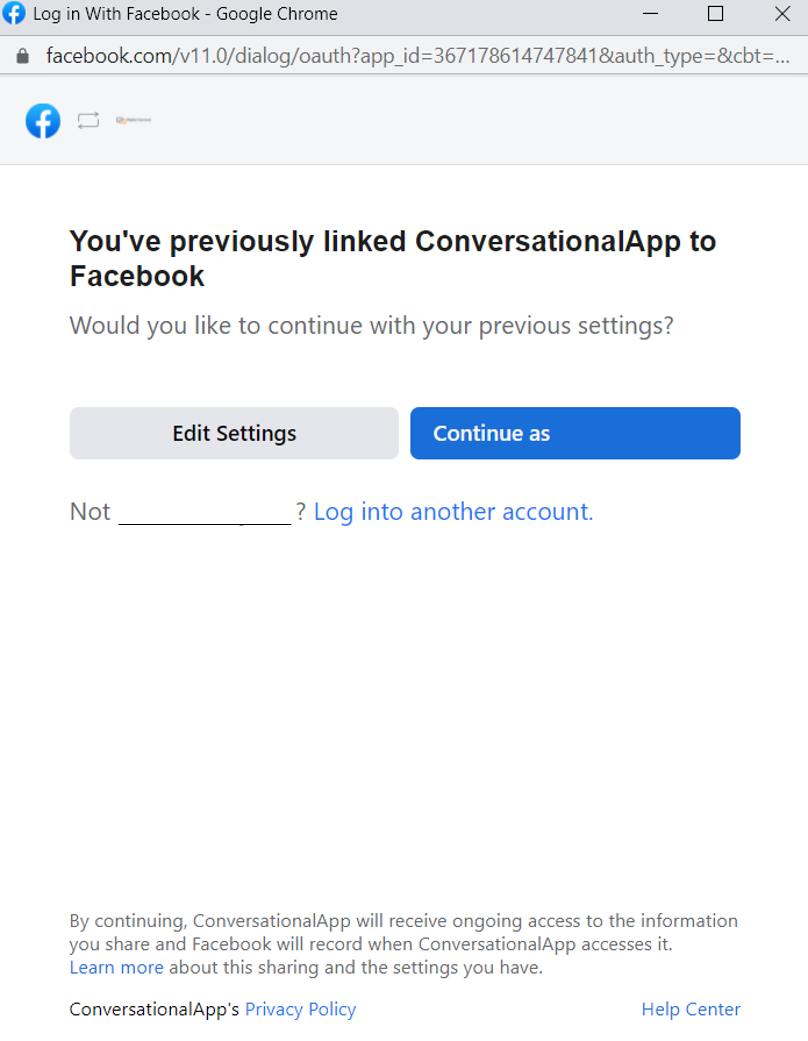Maximize the Chrome popup window
Screen dimensions: 808x1041
click(x=715, y=14)
